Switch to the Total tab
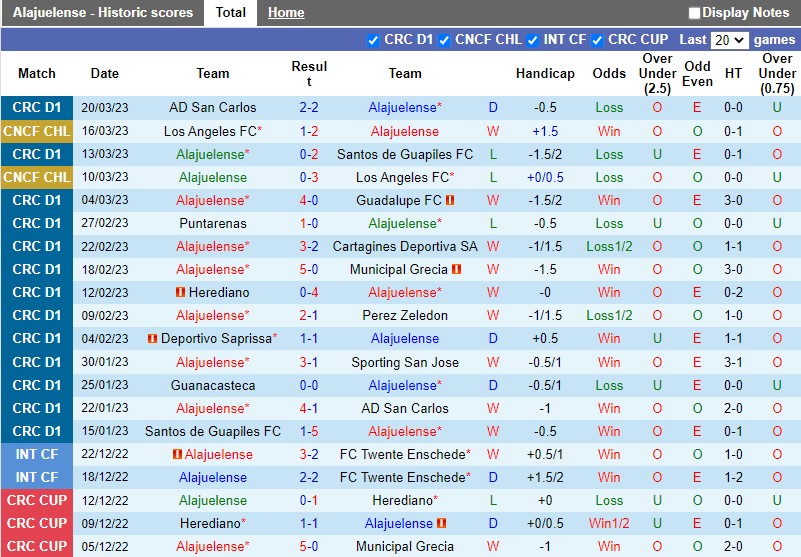801x557 pixels. click(230, 12)
